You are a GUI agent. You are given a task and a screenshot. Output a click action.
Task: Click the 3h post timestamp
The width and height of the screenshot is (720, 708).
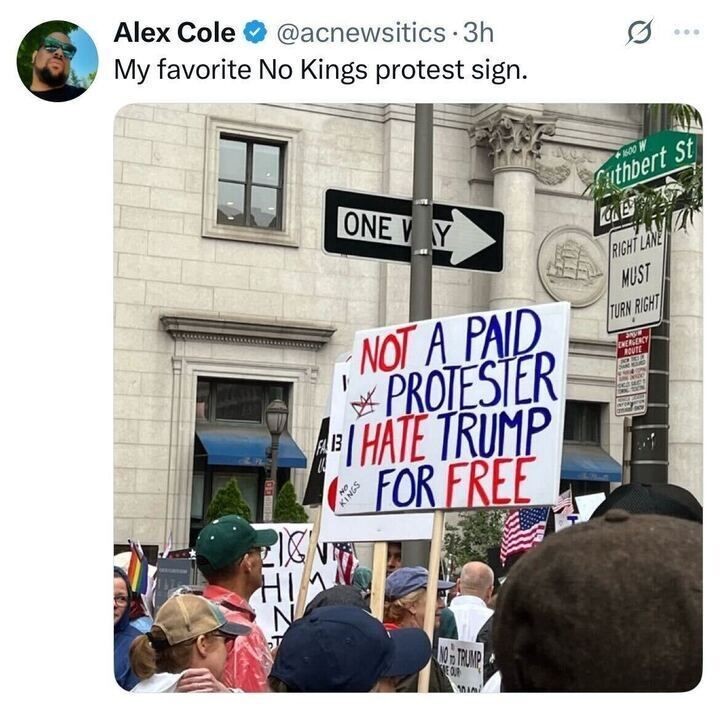tap(478, 33)
